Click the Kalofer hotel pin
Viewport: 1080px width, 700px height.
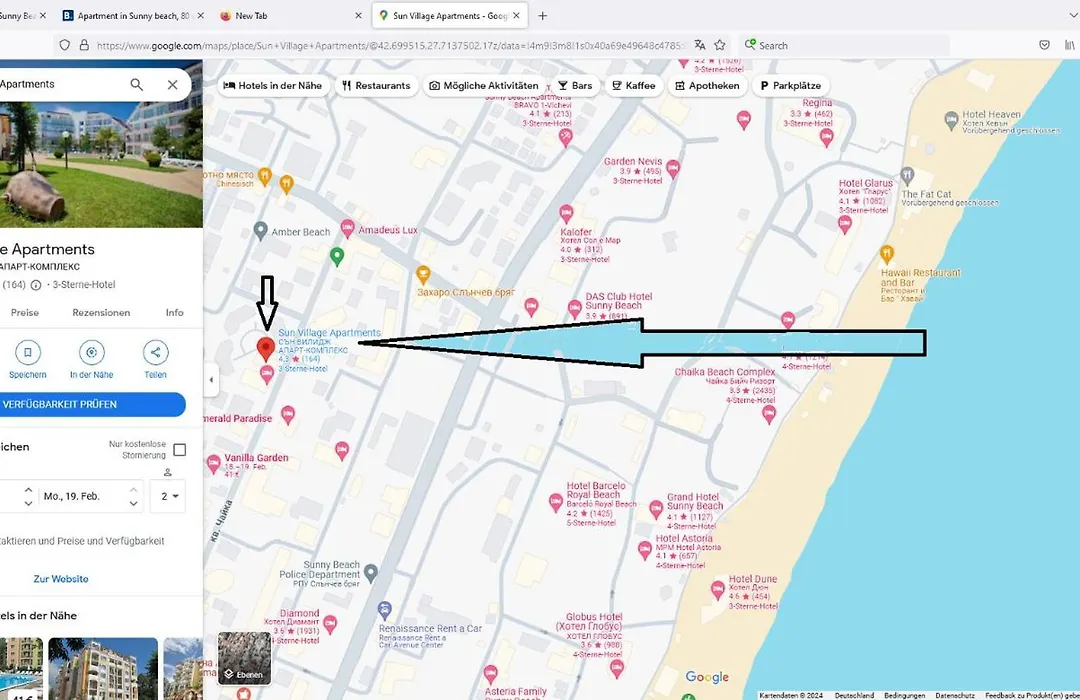point(566,212)
